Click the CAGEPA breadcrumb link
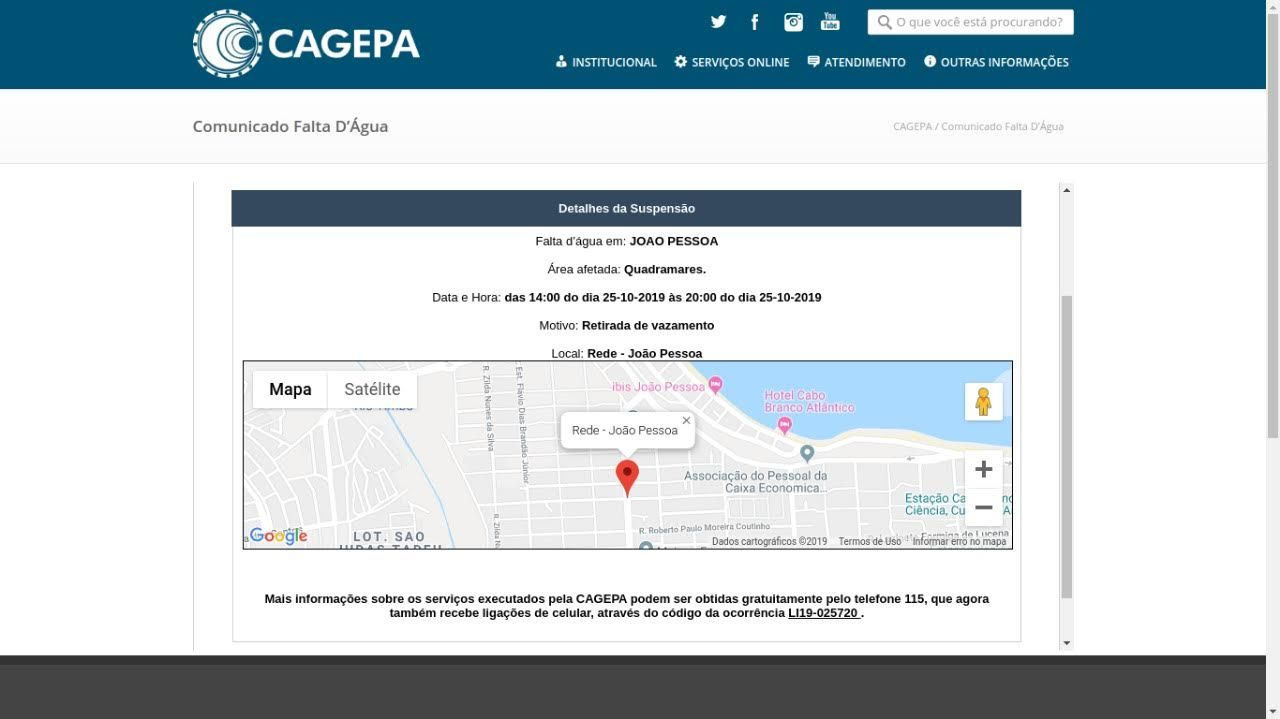Viewport: 1280px width, 719px height. (x=912, y=127)
